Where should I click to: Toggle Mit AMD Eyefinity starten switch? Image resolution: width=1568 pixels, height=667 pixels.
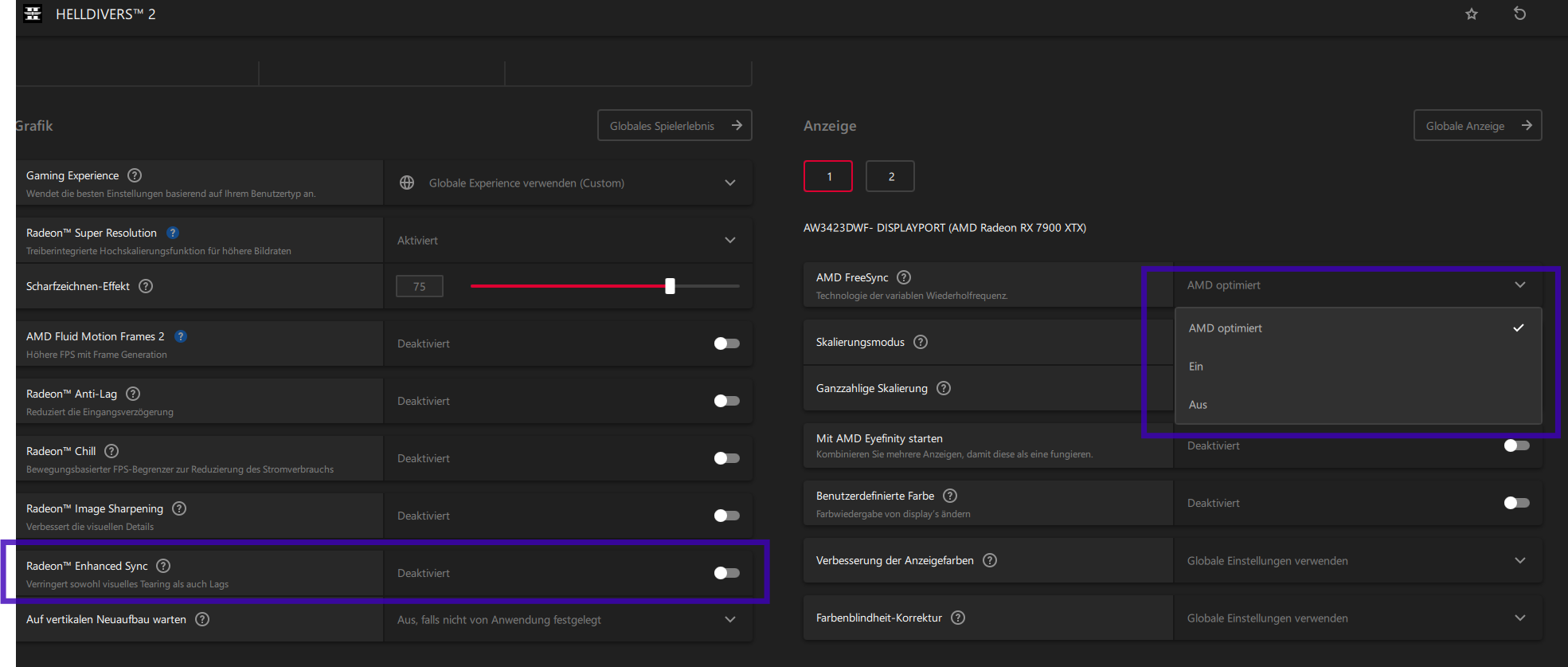pos(1516,445)
